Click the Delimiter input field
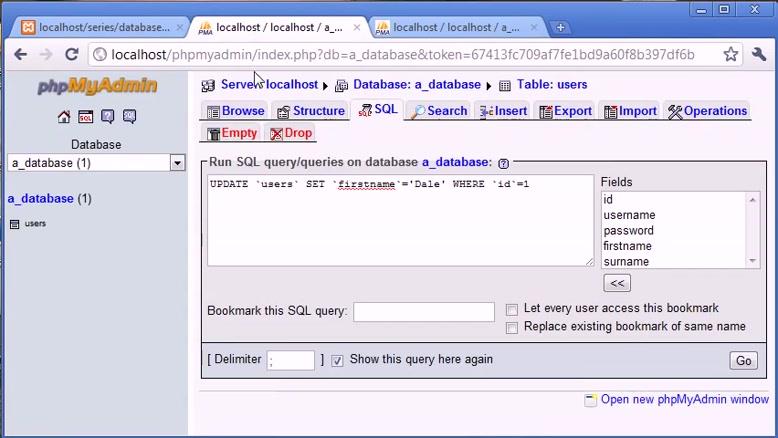 [291, 360]
